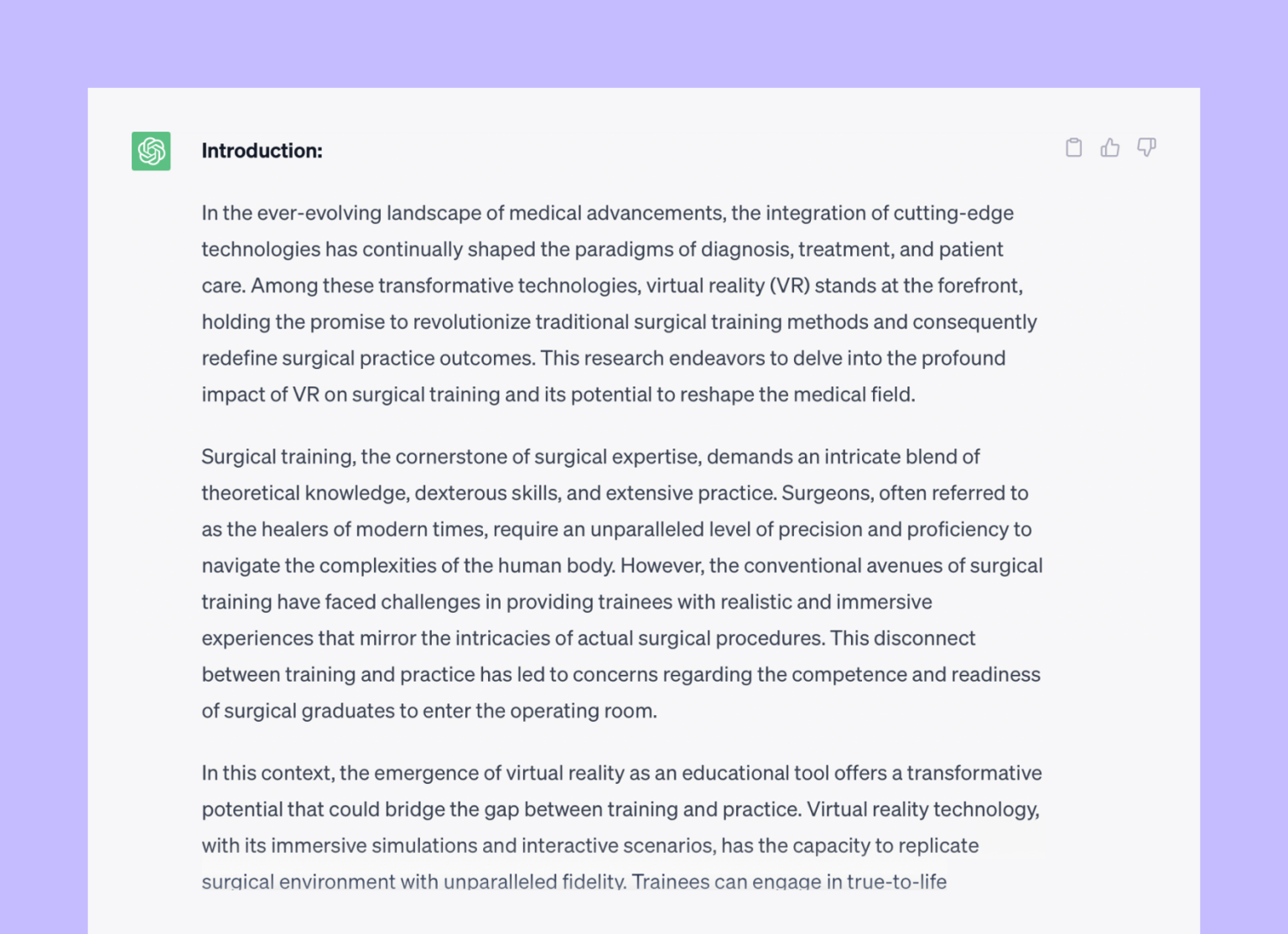Click the thumbs down icon
Image resolution: width=1288 pixels, height=934 pixels.
click(1146, 148)
